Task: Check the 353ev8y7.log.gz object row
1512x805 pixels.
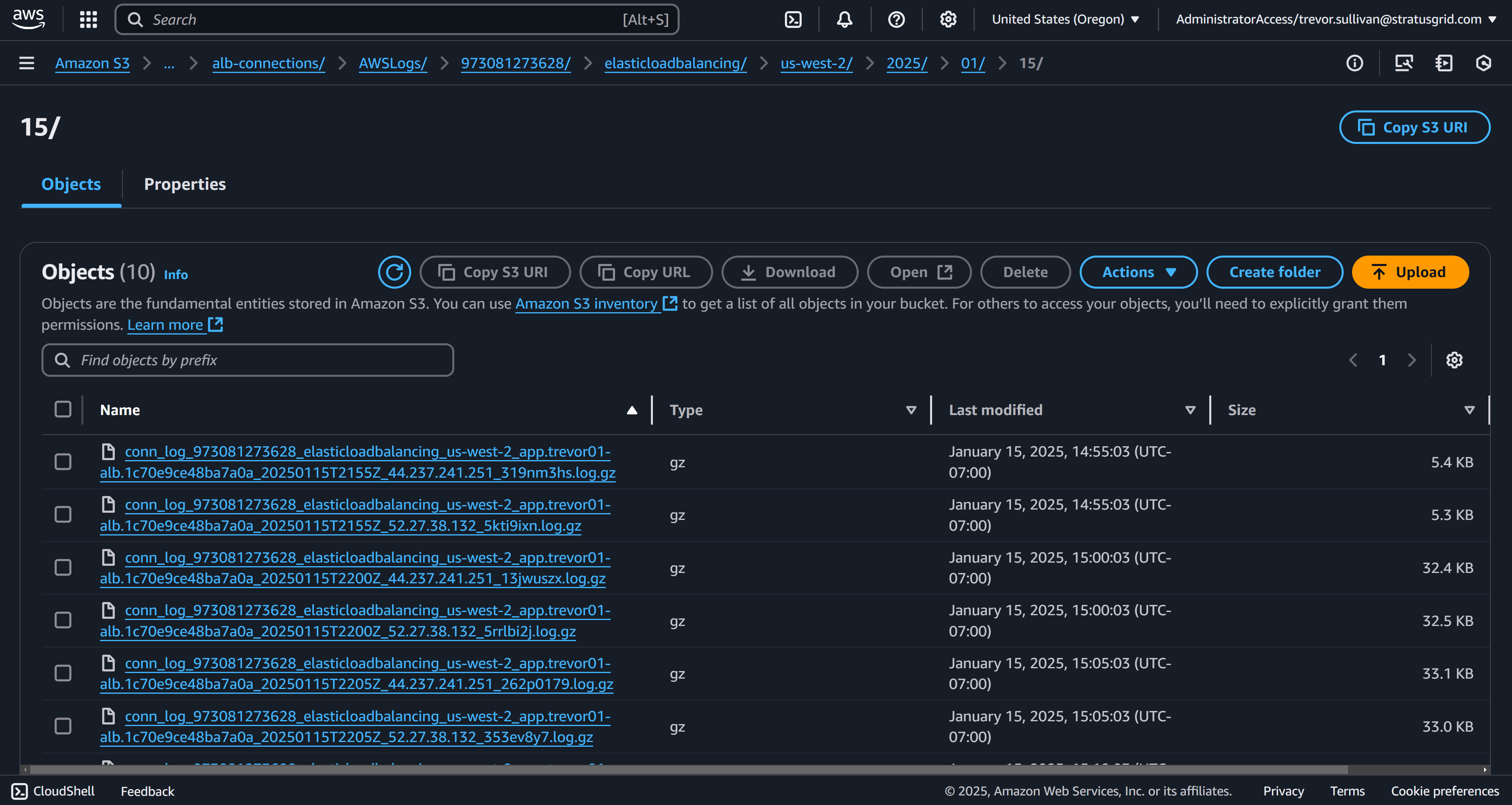Action: (63, 726)
